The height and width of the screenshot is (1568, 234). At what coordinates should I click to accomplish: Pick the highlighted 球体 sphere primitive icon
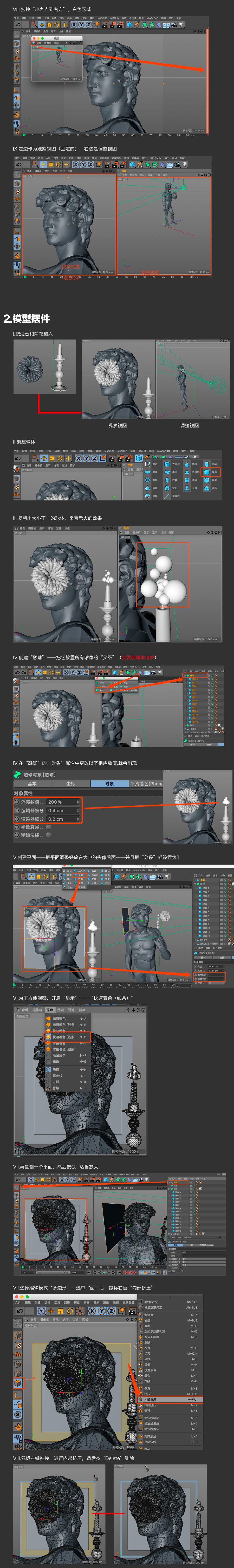207,472
